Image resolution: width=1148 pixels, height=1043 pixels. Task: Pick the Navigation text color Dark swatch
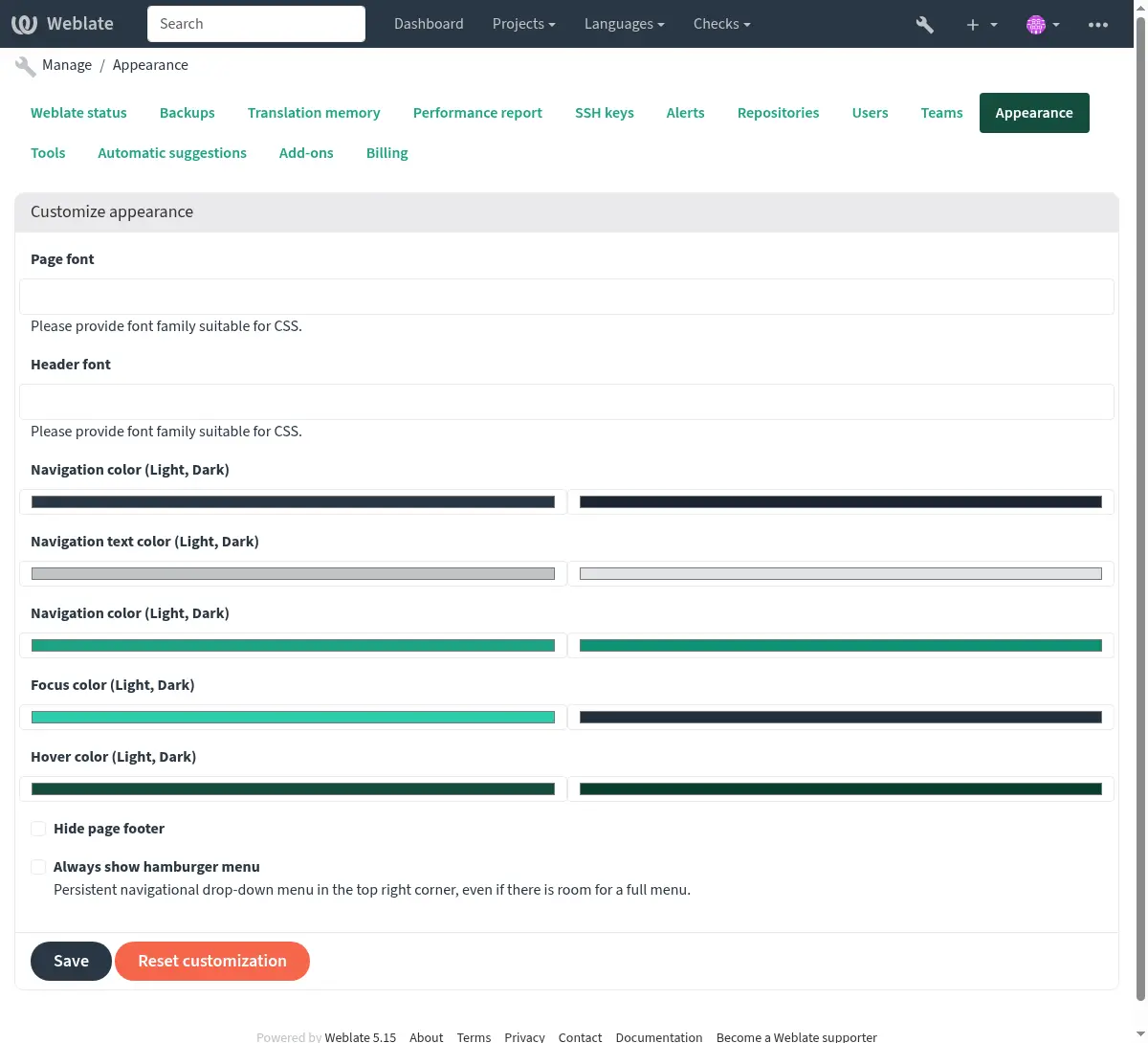tap(841, 574)
